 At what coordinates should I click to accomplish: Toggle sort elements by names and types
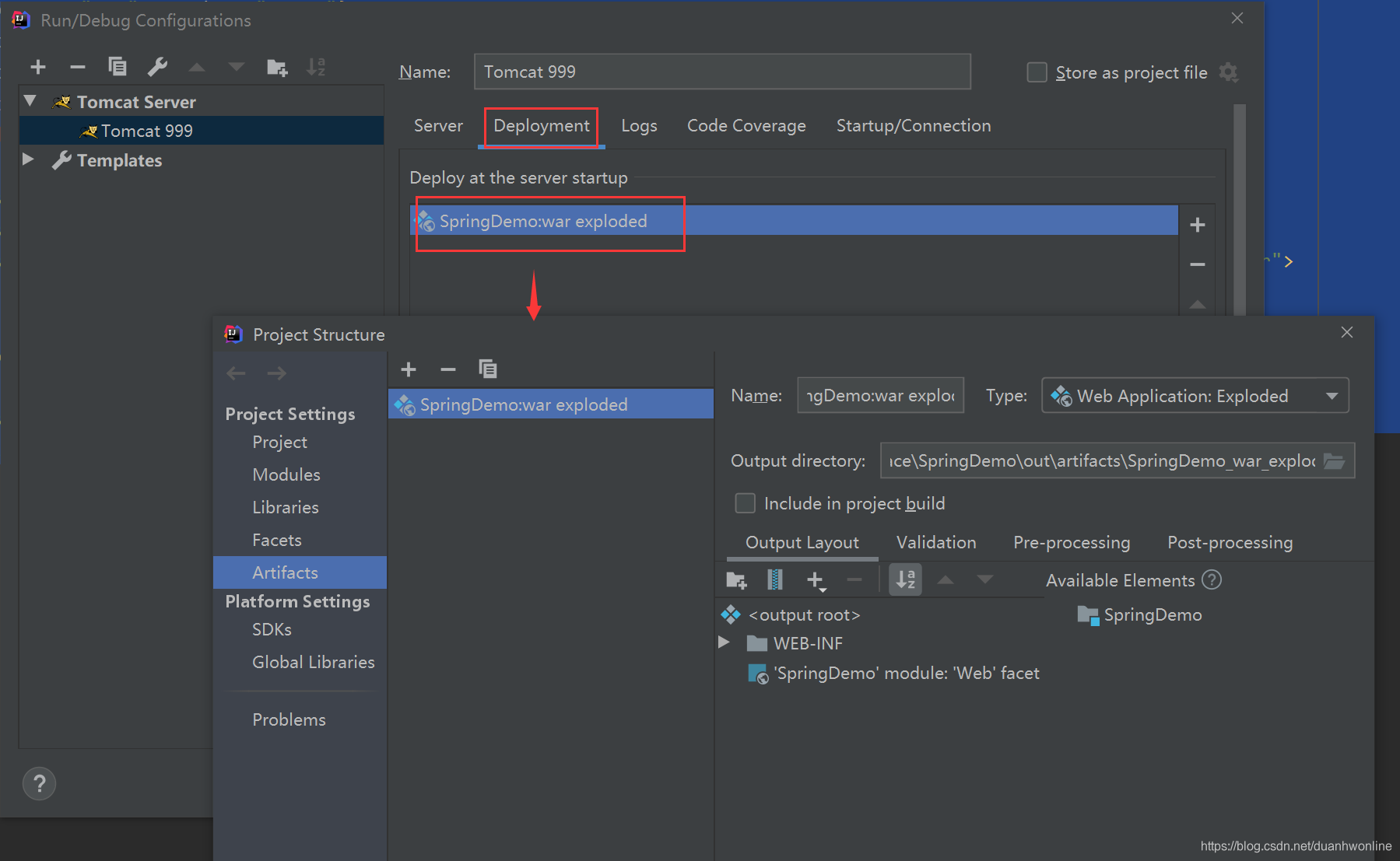point(906,579)
